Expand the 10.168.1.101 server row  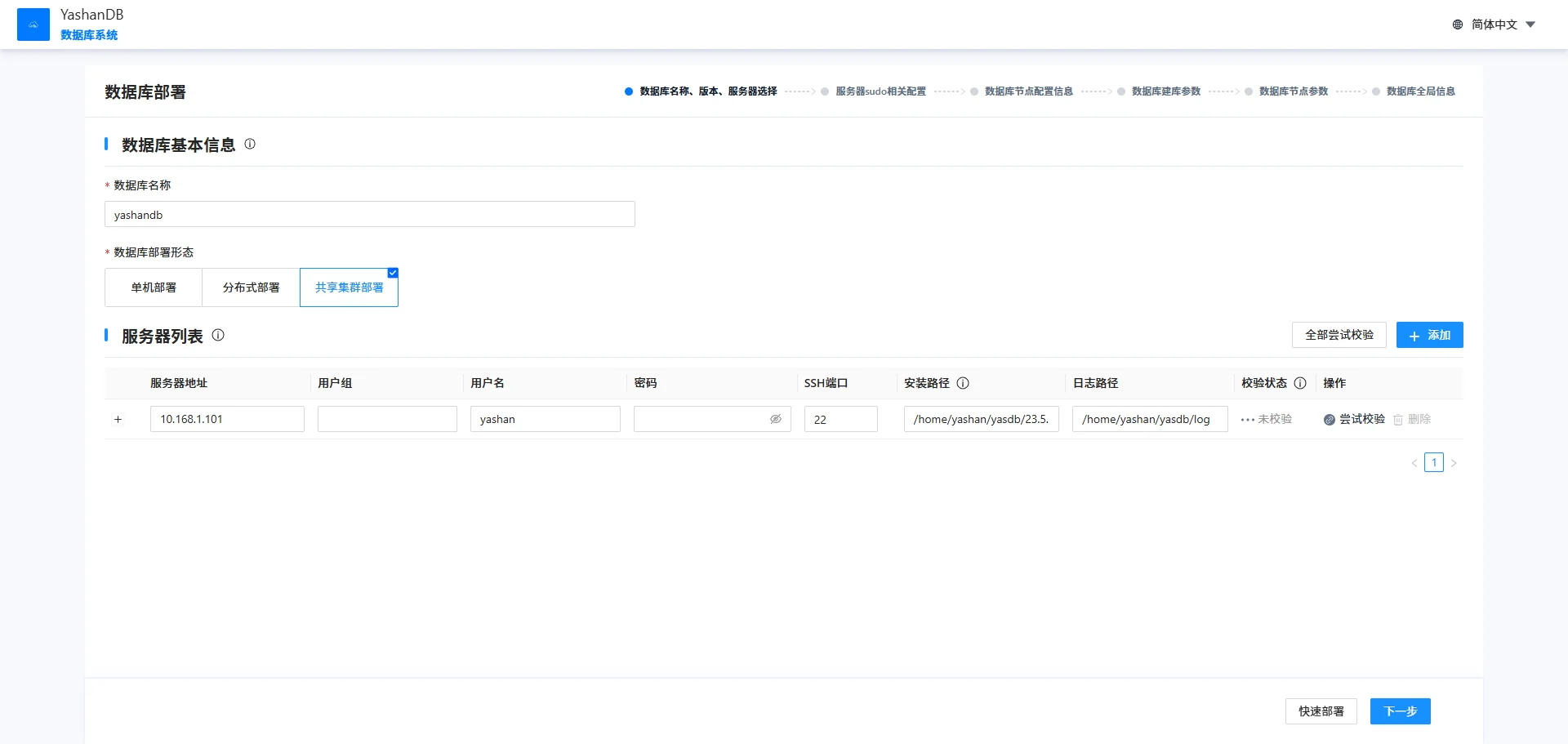[118, 419]
